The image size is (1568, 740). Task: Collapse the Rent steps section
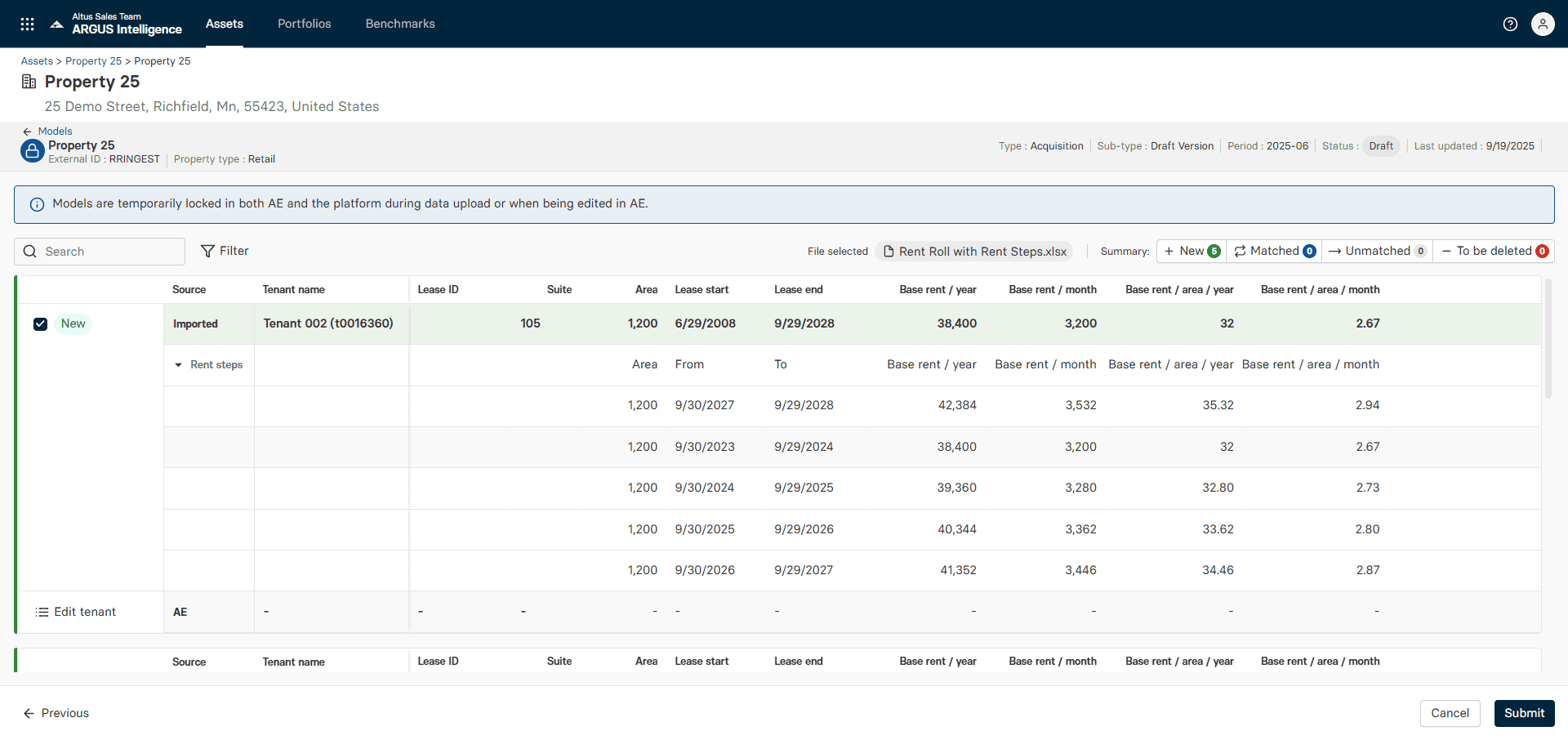pyautogui.click(x=179, y=365)
